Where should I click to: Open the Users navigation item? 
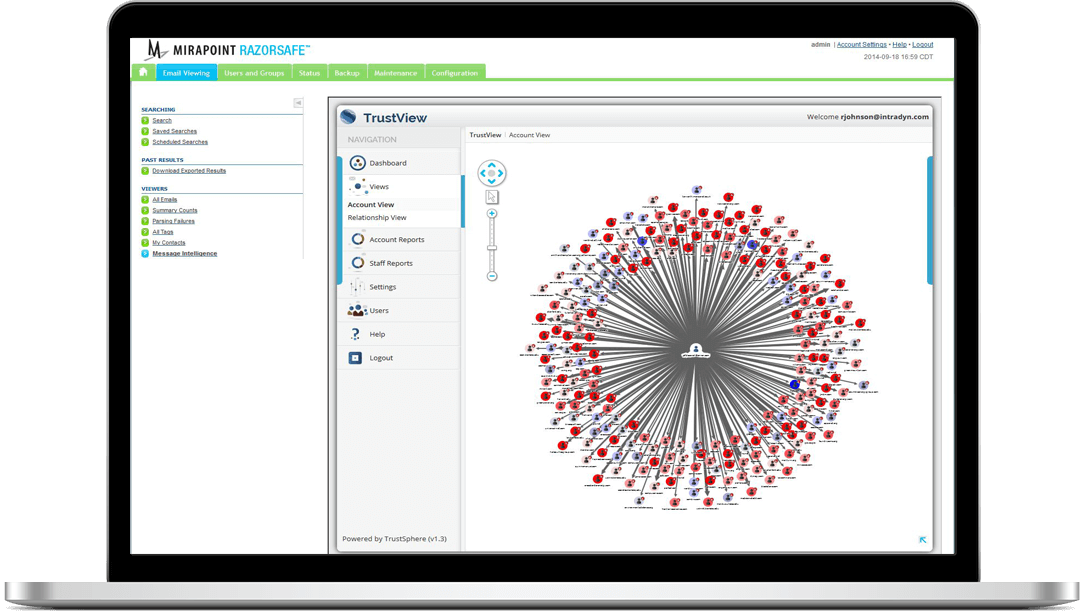pos(401,310)
